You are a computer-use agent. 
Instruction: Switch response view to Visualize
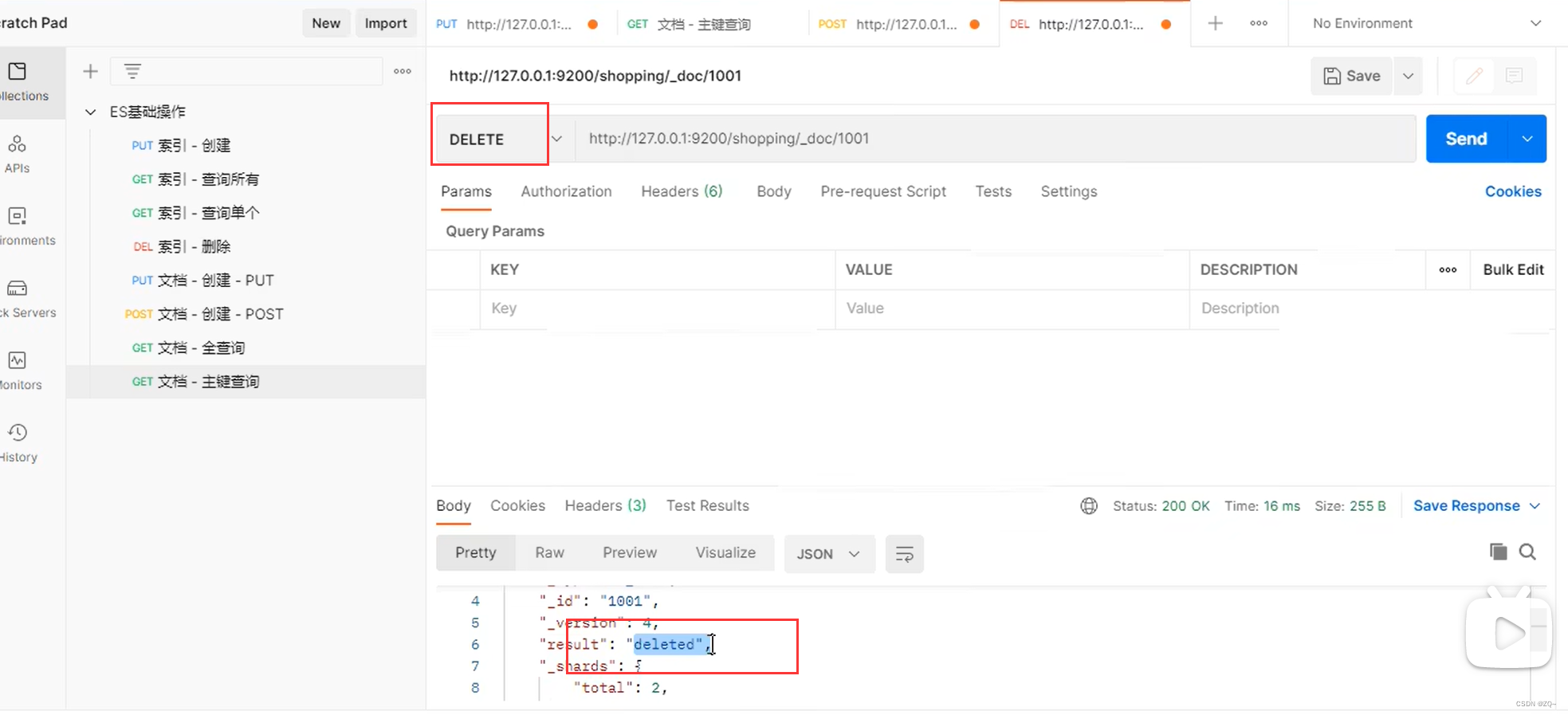click(x=725, y=553)
